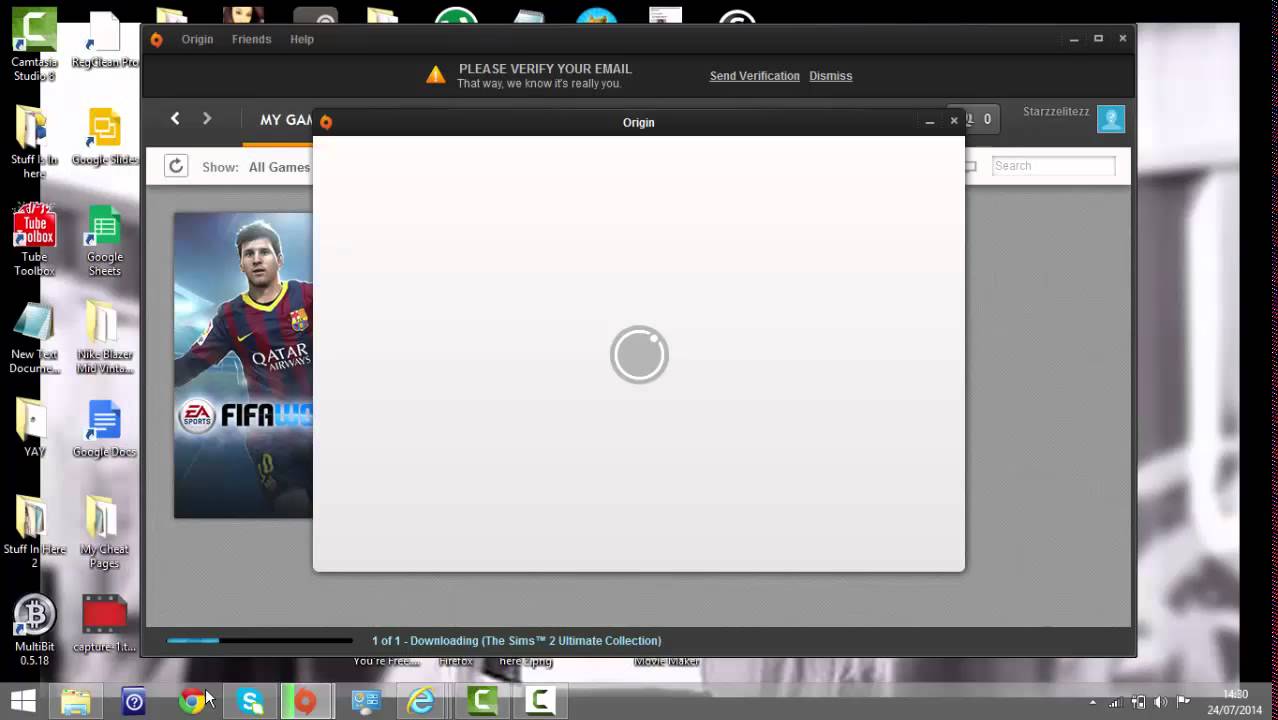Click the friends online counter icon
Screen dimensions: 1278x720
coord(975,119)
